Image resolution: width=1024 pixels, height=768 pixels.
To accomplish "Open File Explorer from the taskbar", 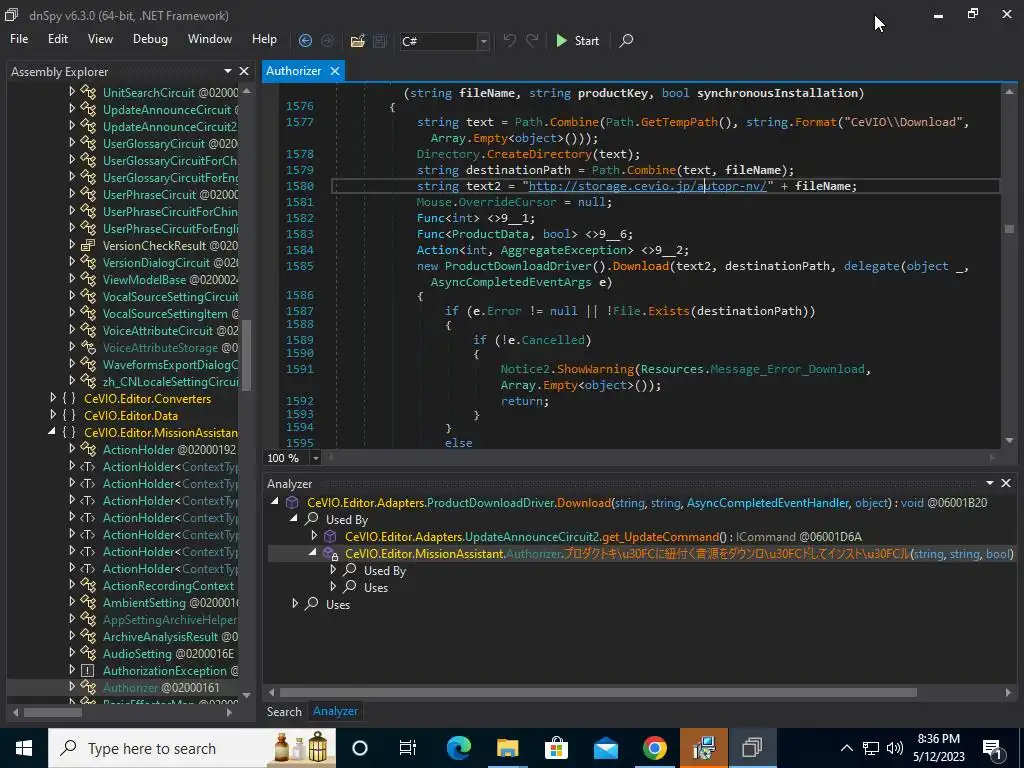I will [507, 748].
